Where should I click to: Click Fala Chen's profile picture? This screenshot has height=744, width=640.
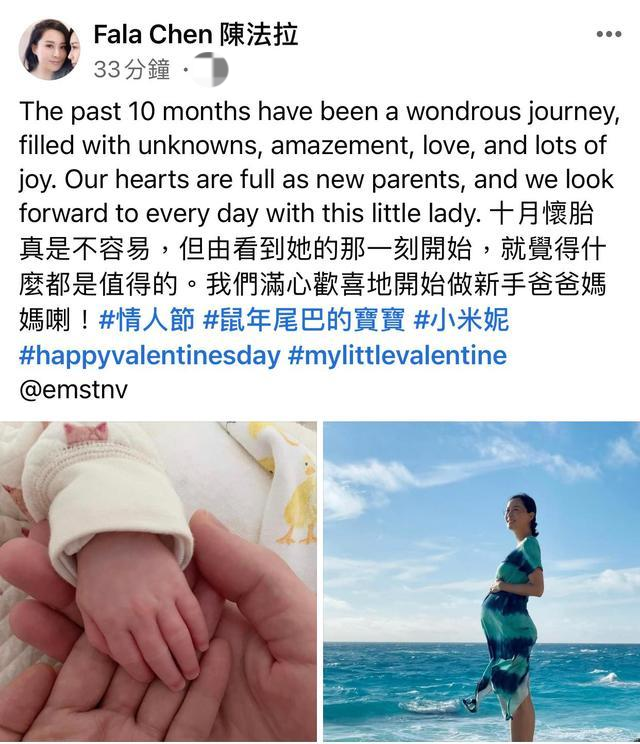pyautogui.click(x=49, y=49)
